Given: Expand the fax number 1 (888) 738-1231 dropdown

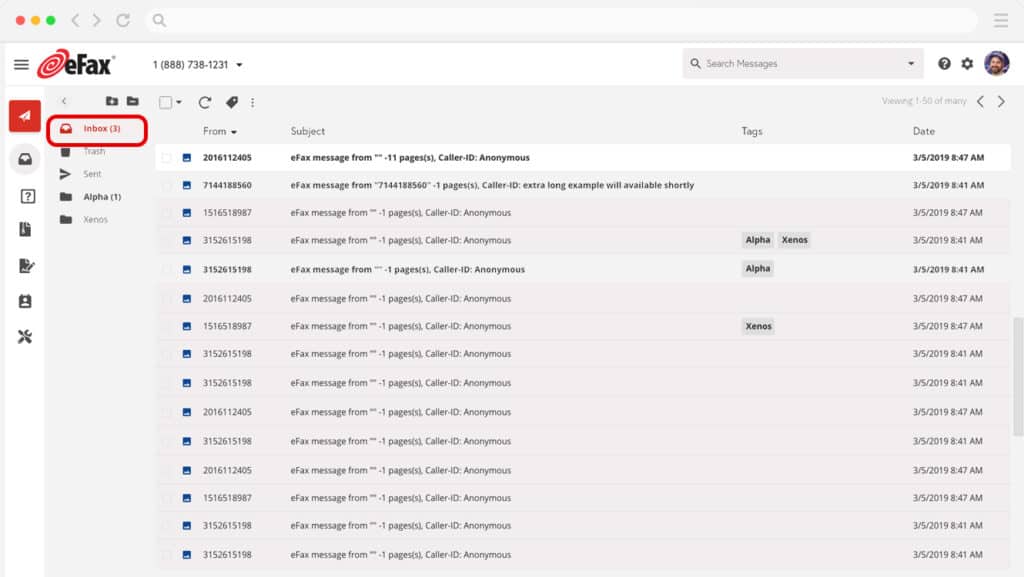Looking at the screenshot, I should [x=239, y=65].
